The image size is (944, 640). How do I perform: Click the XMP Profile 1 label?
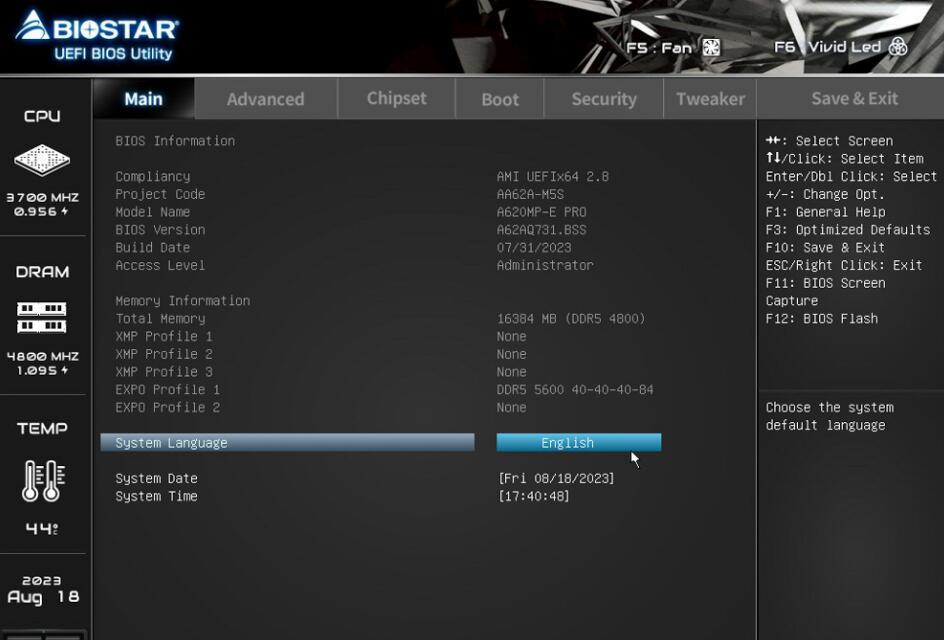click(164, 337)
